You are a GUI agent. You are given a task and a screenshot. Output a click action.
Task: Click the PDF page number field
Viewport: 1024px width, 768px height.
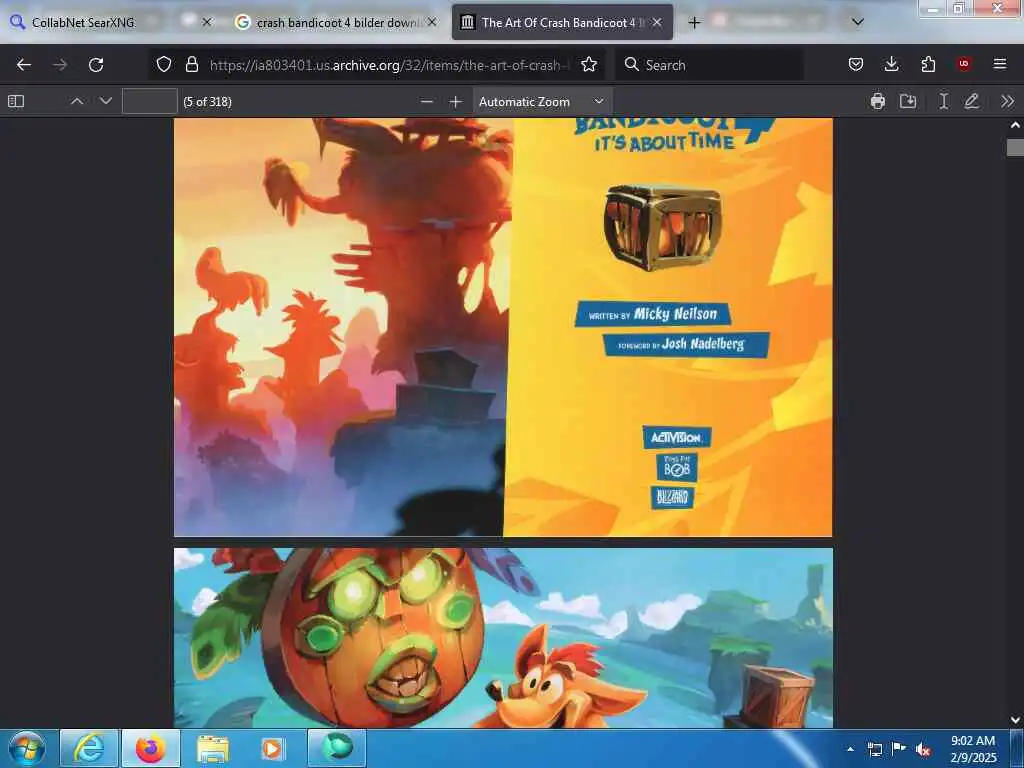[x=150, y=101]
